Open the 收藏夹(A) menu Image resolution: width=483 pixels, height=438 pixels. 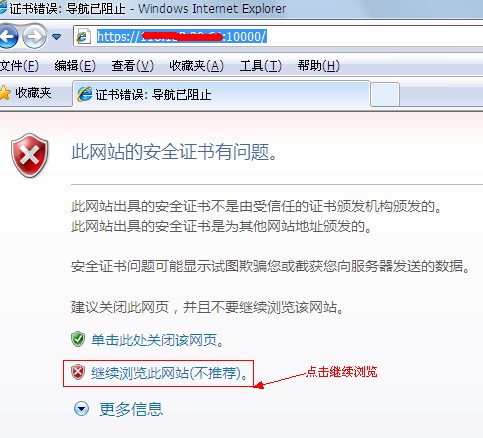(x=196, y=66)
